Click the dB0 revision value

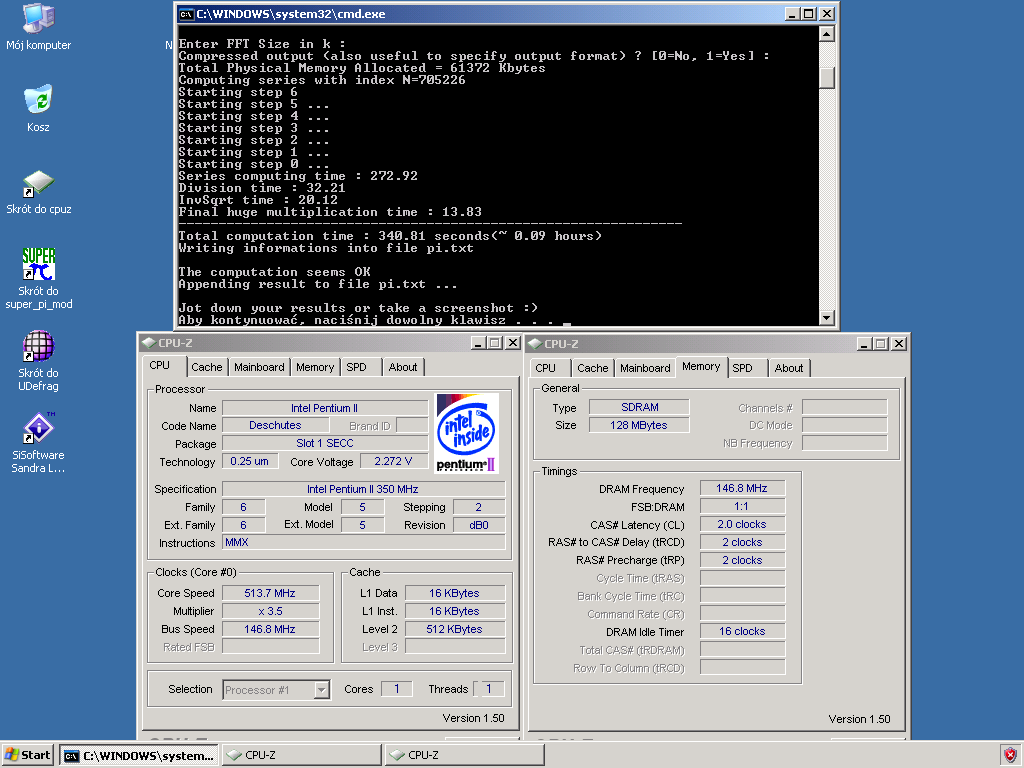(x=479, y=525)
